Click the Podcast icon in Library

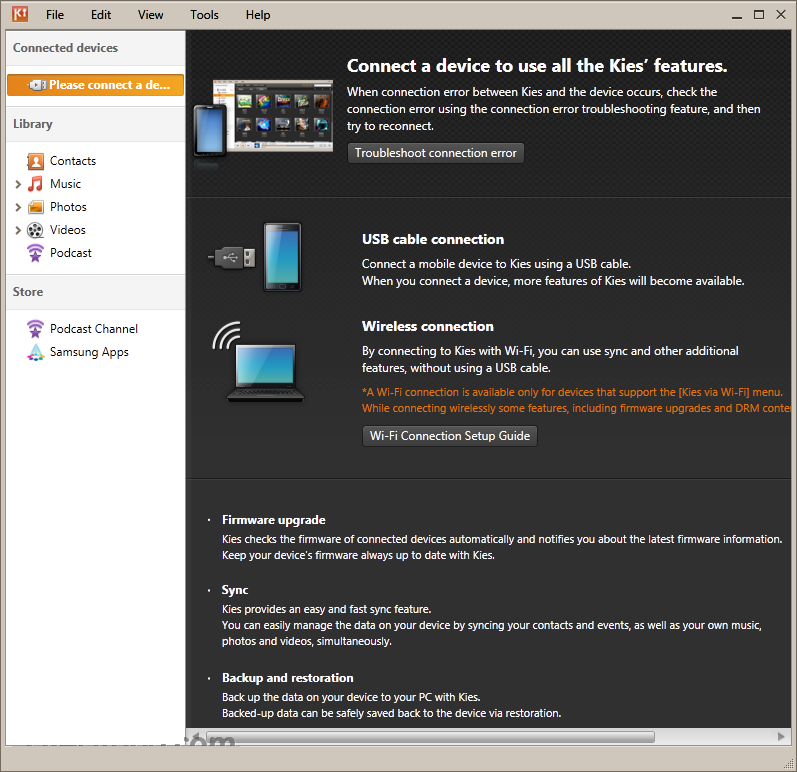[x=35, y=253]
